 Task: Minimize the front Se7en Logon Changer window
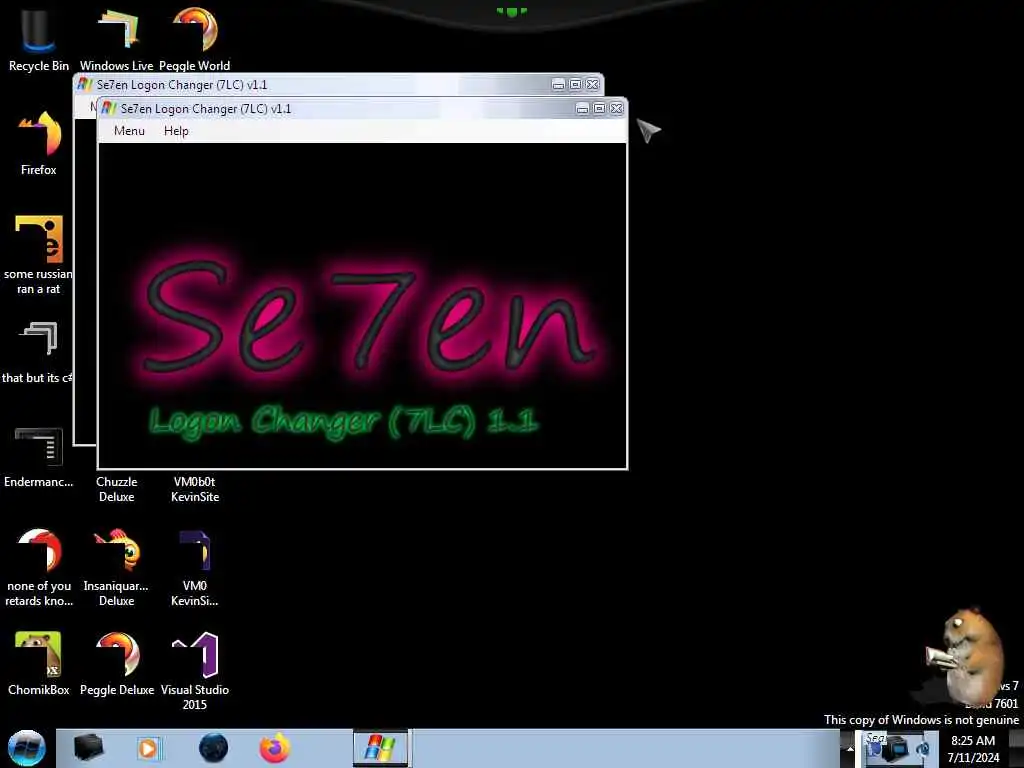pos(583,108)
